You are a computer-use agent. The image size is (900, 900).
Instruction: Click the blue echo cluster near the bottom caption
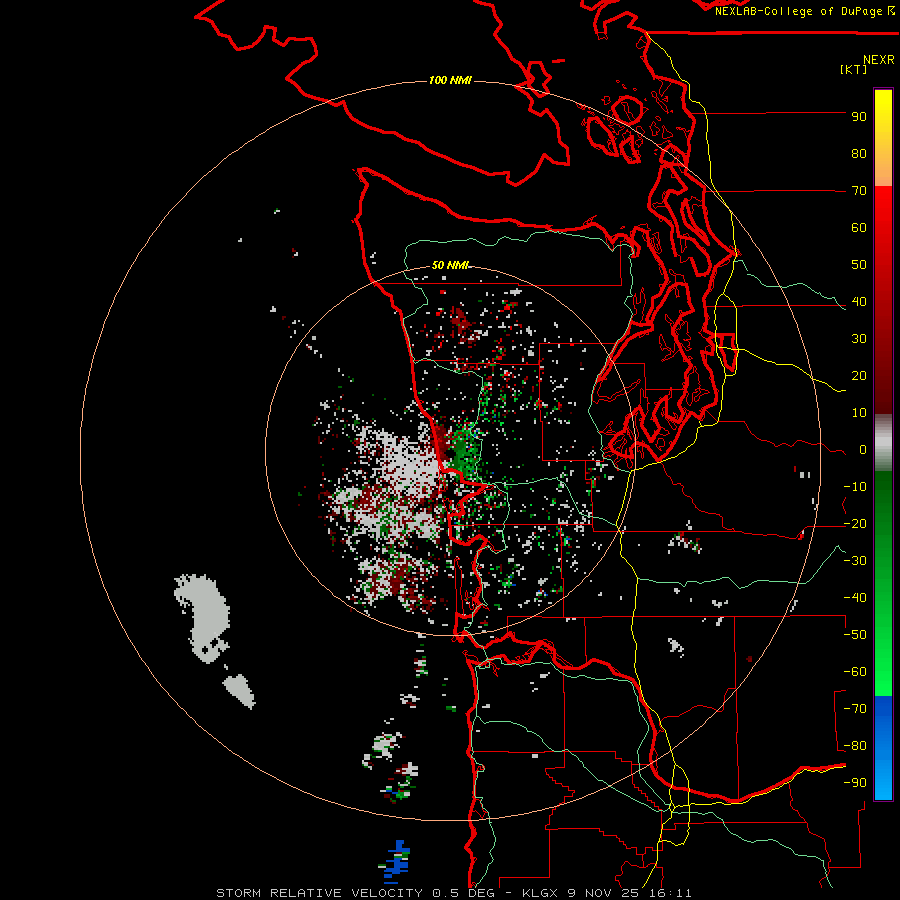click(x=396, y=861)
